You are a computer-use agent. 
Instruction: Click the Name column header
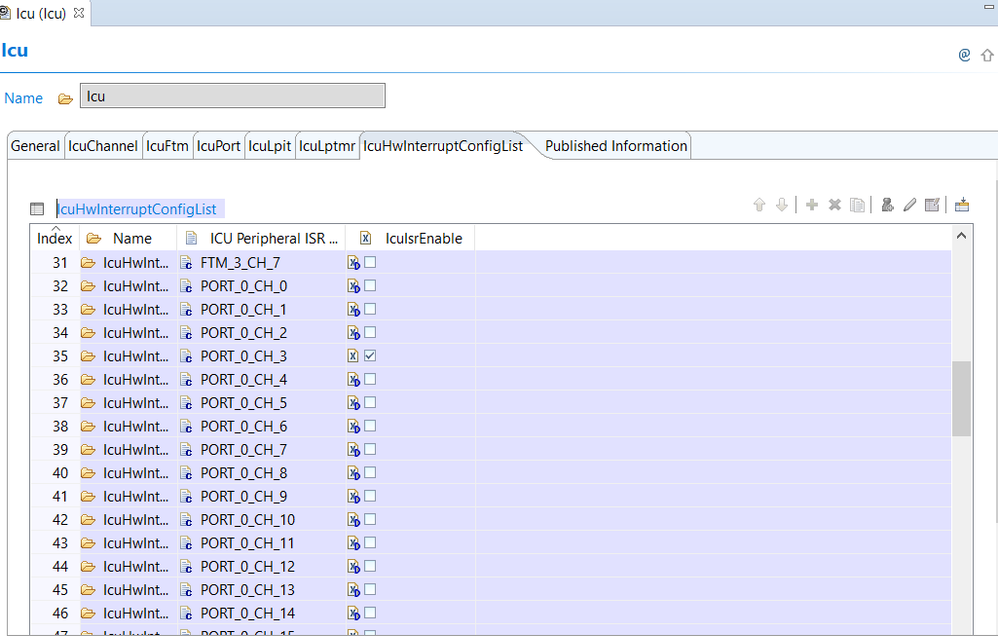click(x=128, y=238)
